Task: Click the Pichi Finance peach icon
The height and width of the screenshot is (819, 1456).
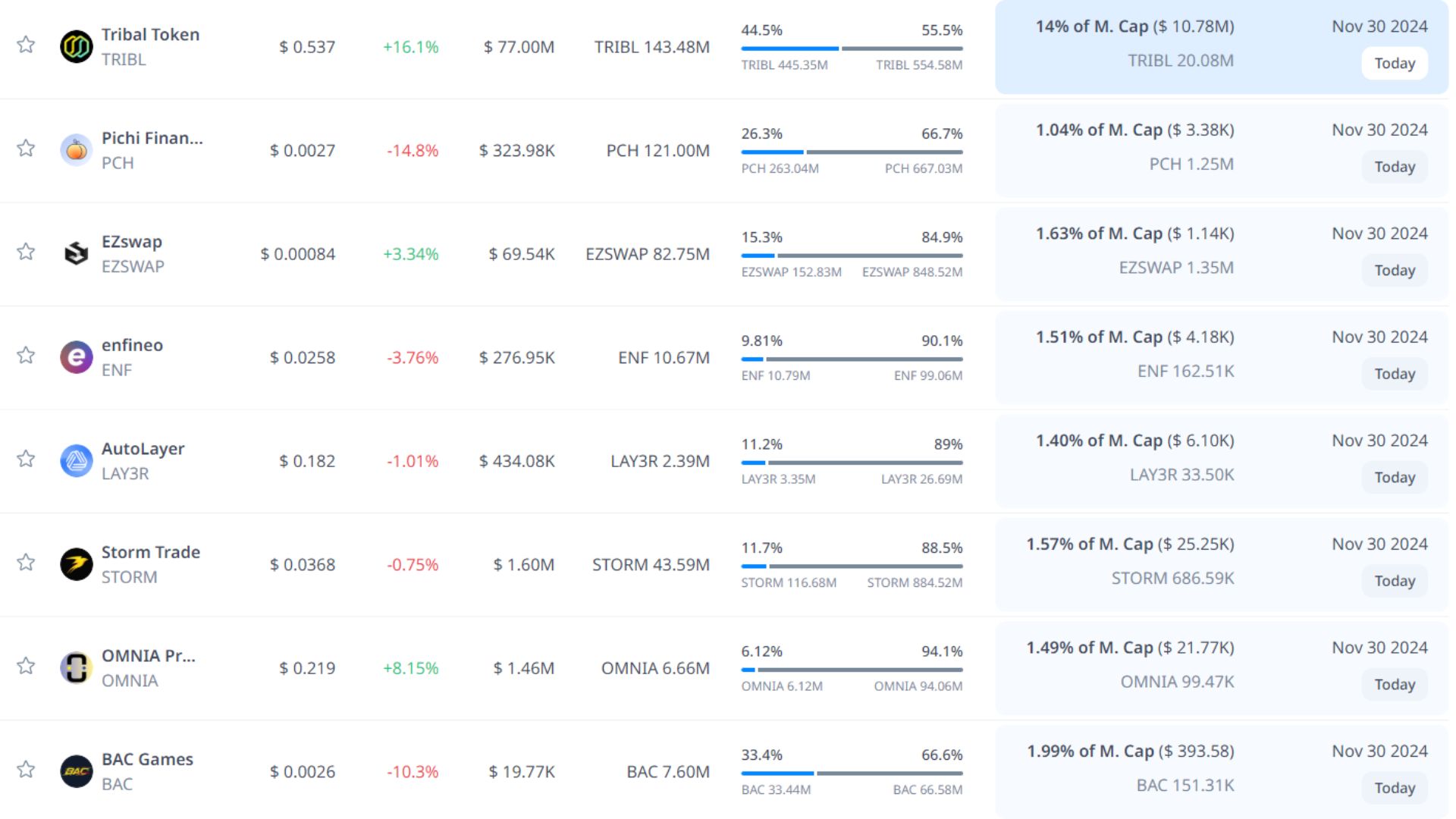Action: point(76,150)
